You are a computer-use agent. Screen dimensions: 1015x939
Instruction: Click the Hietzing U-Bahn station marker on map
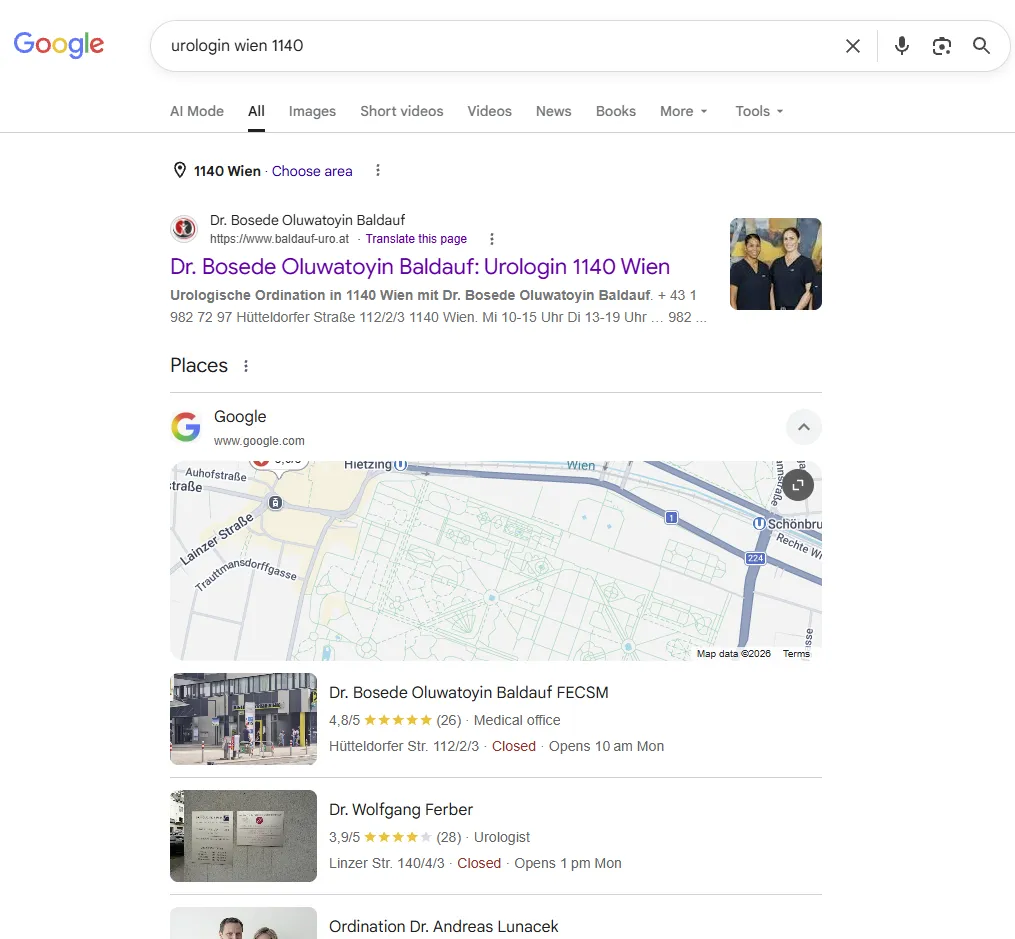[401, 465]
